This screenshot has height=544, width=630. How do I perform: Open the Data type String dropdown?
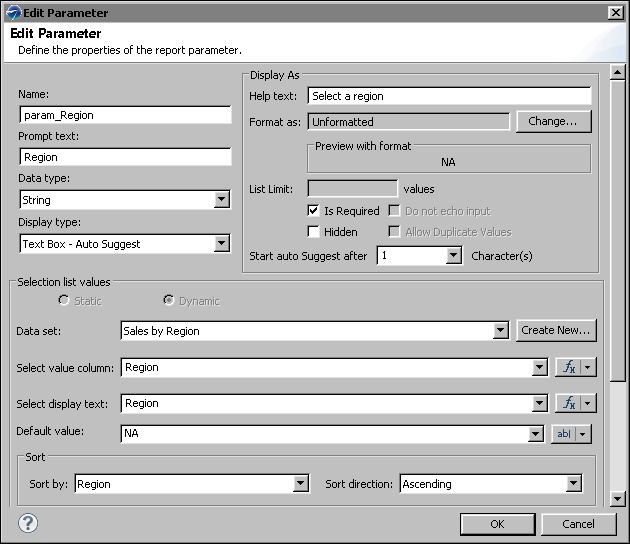click(221, 199)
